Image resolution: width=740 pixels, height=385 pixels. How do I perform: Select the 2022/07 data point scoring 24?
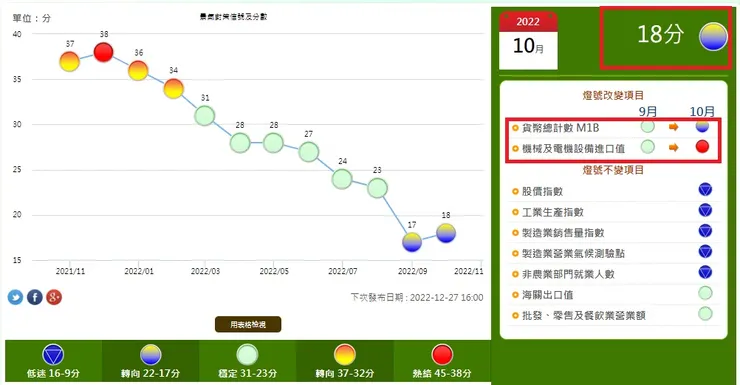click(x=342, y=179)
